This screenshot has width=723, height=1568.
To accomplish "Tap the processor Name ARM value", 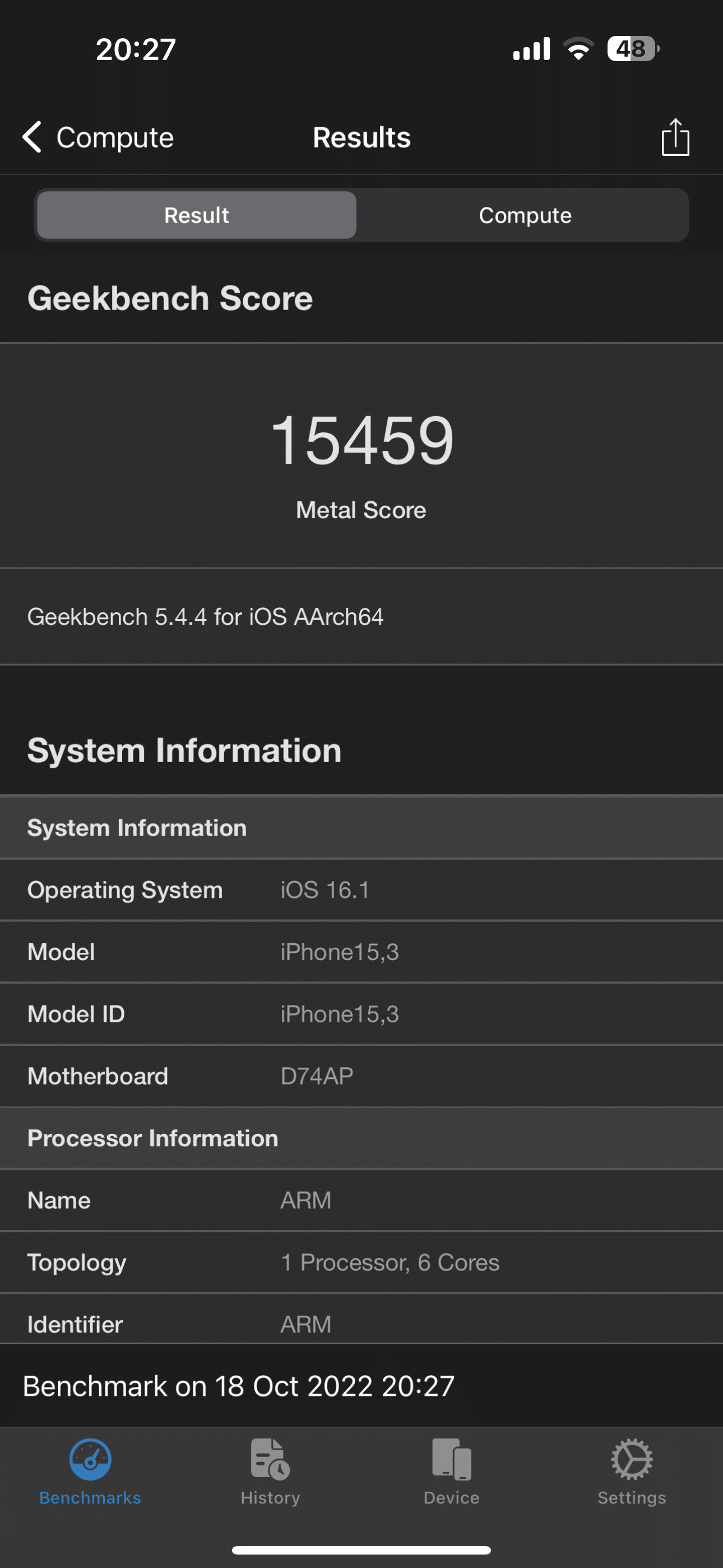I will [x=305, y=1200].
